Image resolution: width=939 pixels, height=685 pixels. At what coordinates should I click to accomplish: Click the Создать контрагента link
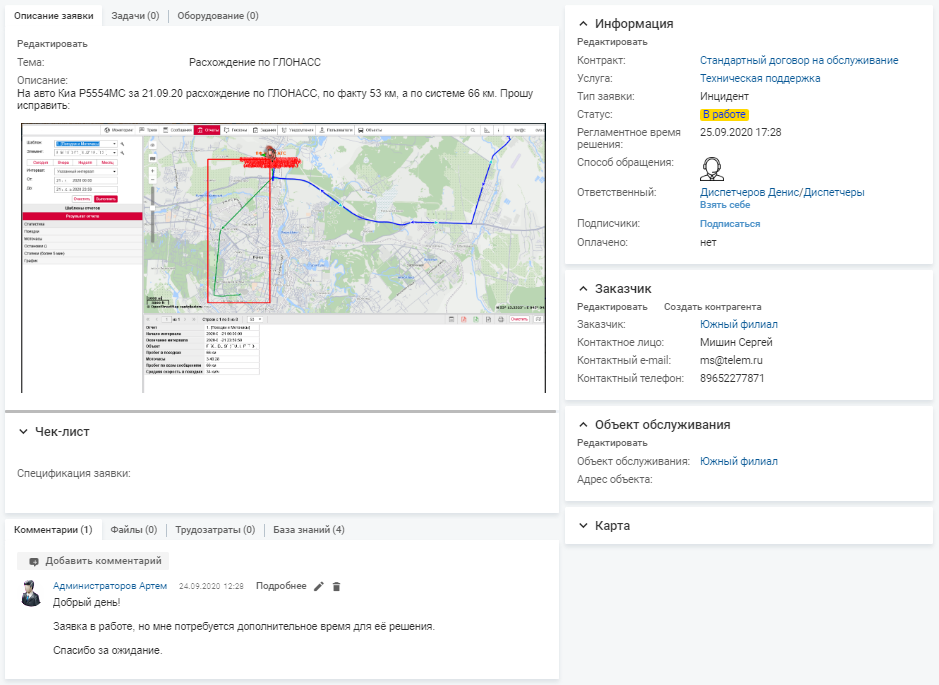click(x=713, y=307)
